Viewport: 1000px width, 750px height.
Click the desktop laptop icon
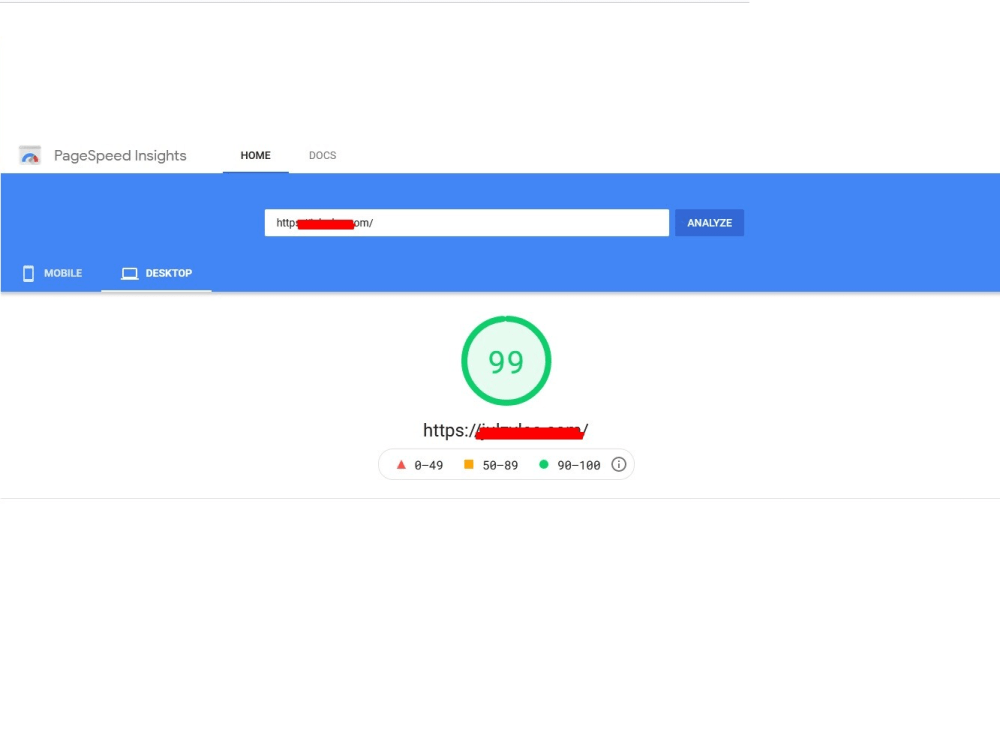point(129,274)
